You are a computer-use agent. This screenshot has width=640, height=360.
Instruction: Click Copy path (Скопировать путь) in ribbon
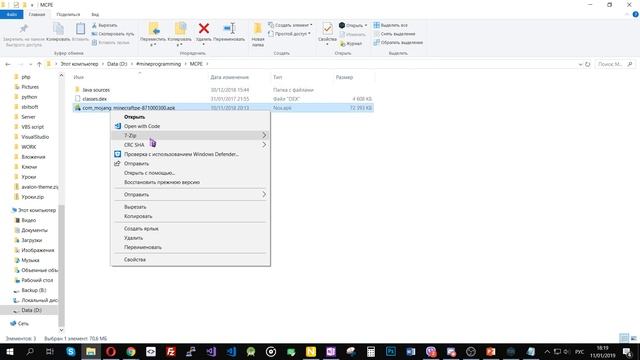(x=113, y=34)
